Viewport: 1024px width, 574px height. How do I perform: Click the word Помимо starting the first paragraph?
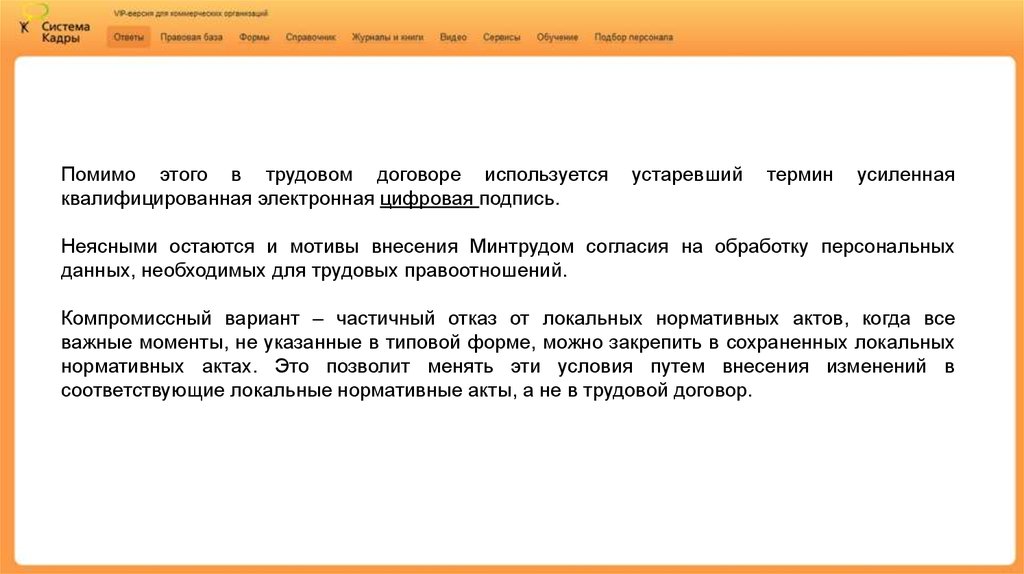click(x=98, y=175)
